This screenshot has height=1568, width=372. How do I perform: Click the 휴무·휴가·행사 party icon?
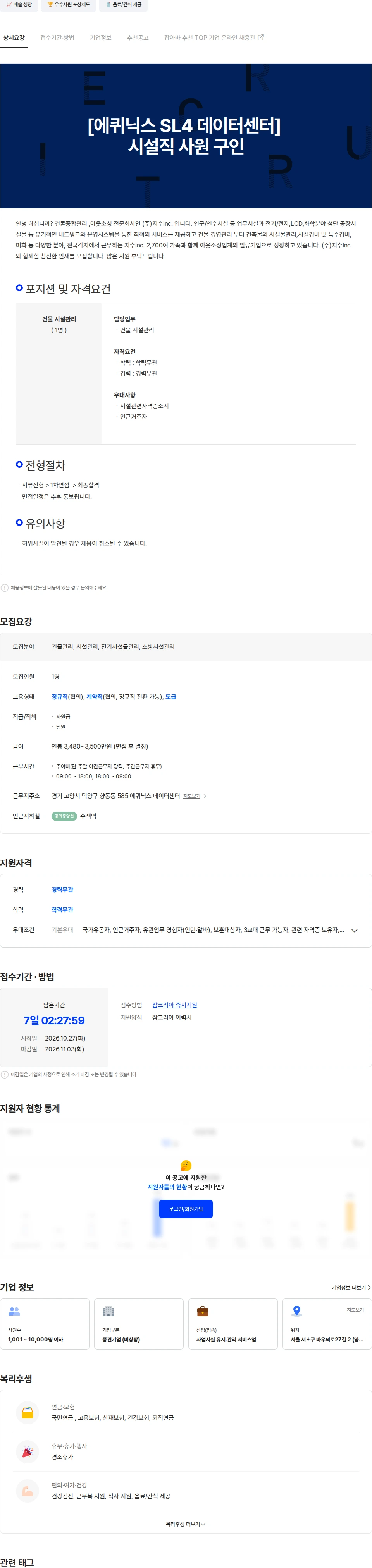click(x=28, y=1452)
